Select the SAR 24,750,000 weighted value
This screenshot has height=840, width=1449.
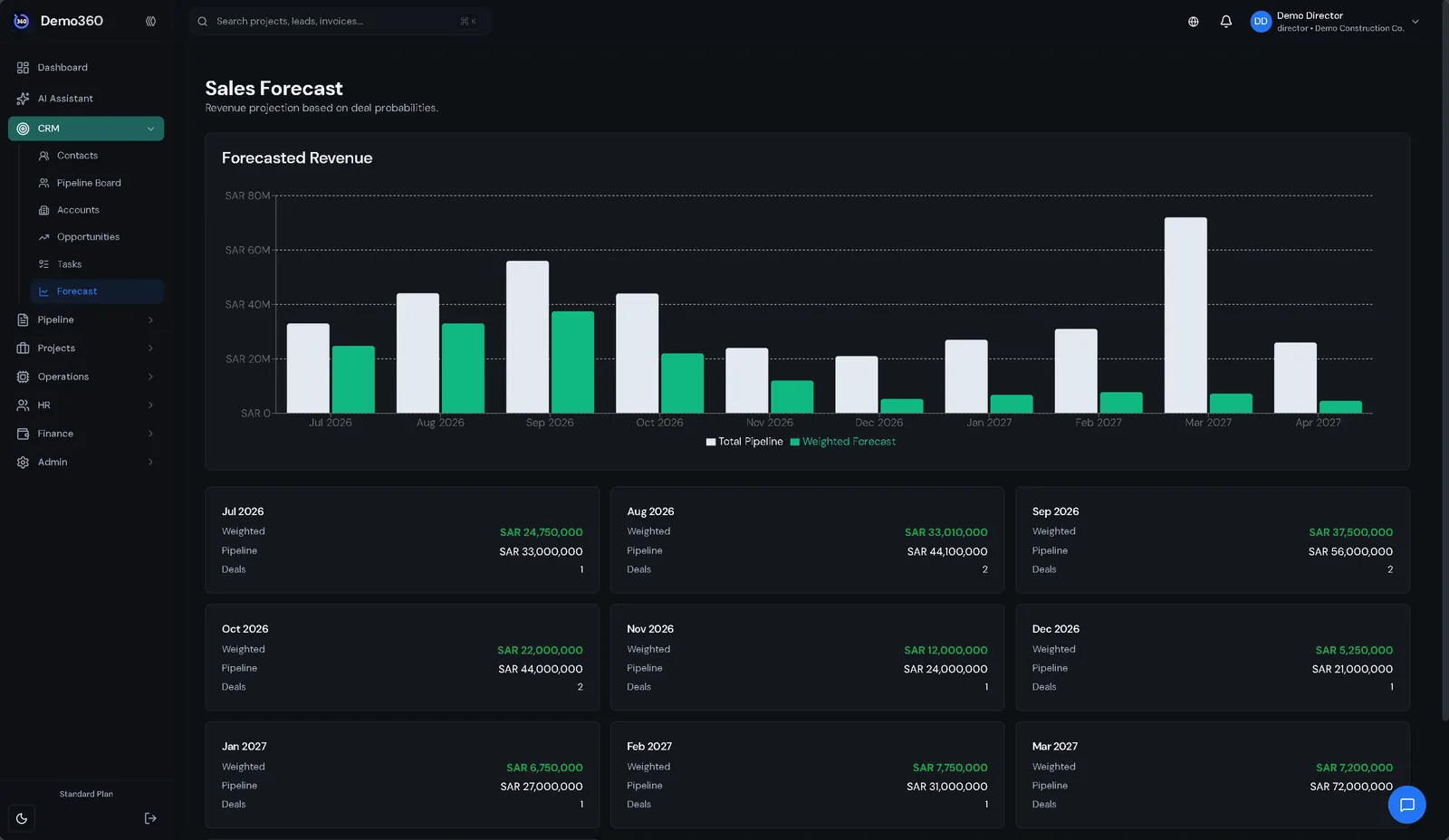pos(542,532)
